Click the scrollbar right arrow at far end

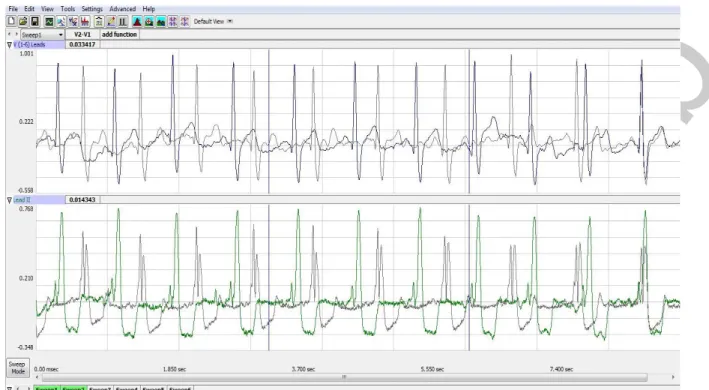pos(673,377)
